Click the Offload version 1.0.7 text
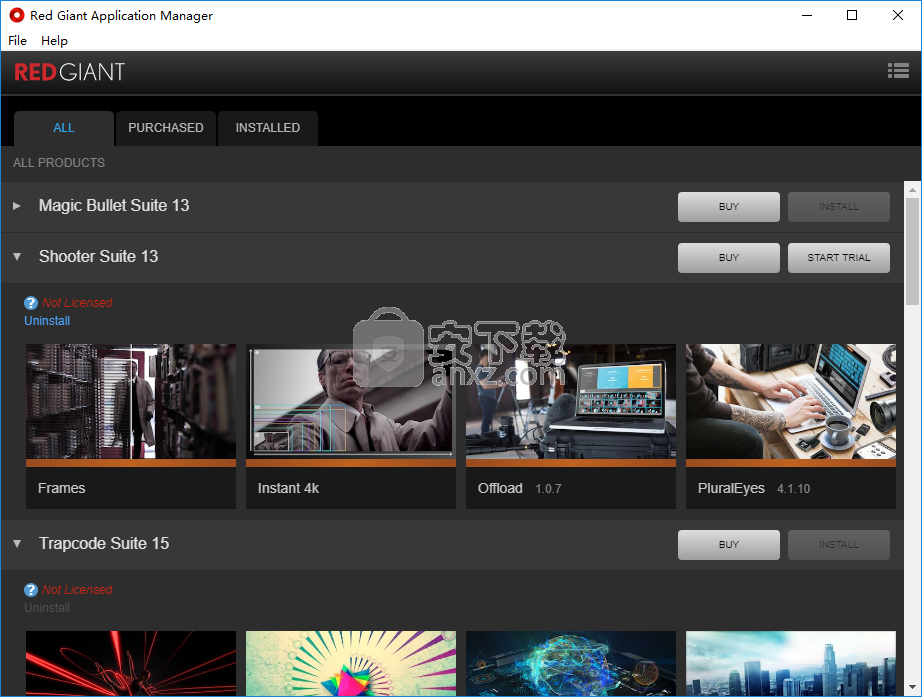The height and width of the screenshot is (697, 922). (x=548, y=489)
